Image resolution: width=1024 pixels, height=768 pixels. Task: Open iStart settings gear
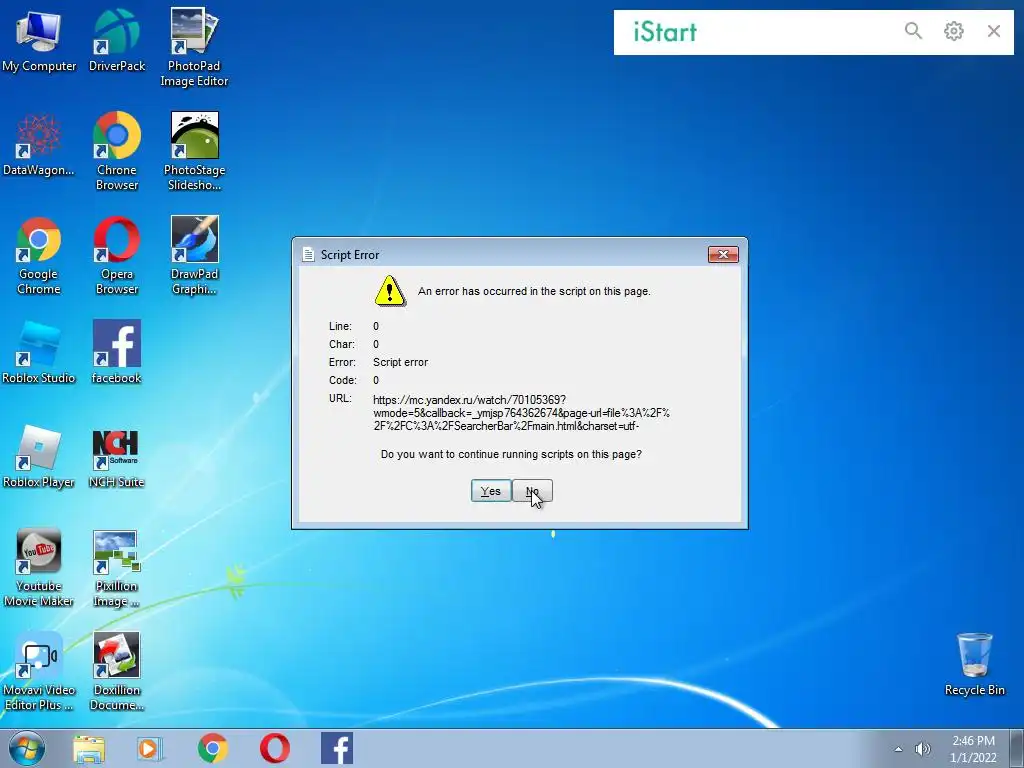tap(953, 31)
